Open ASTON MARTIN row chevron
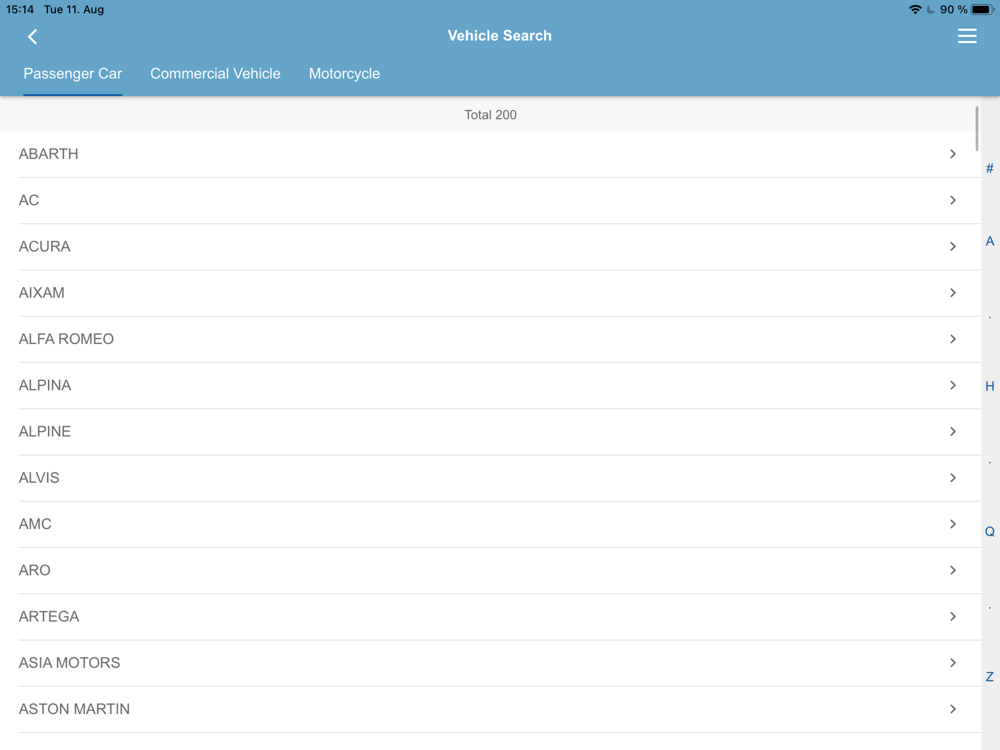1000x750 pixels. coord(953,709)
